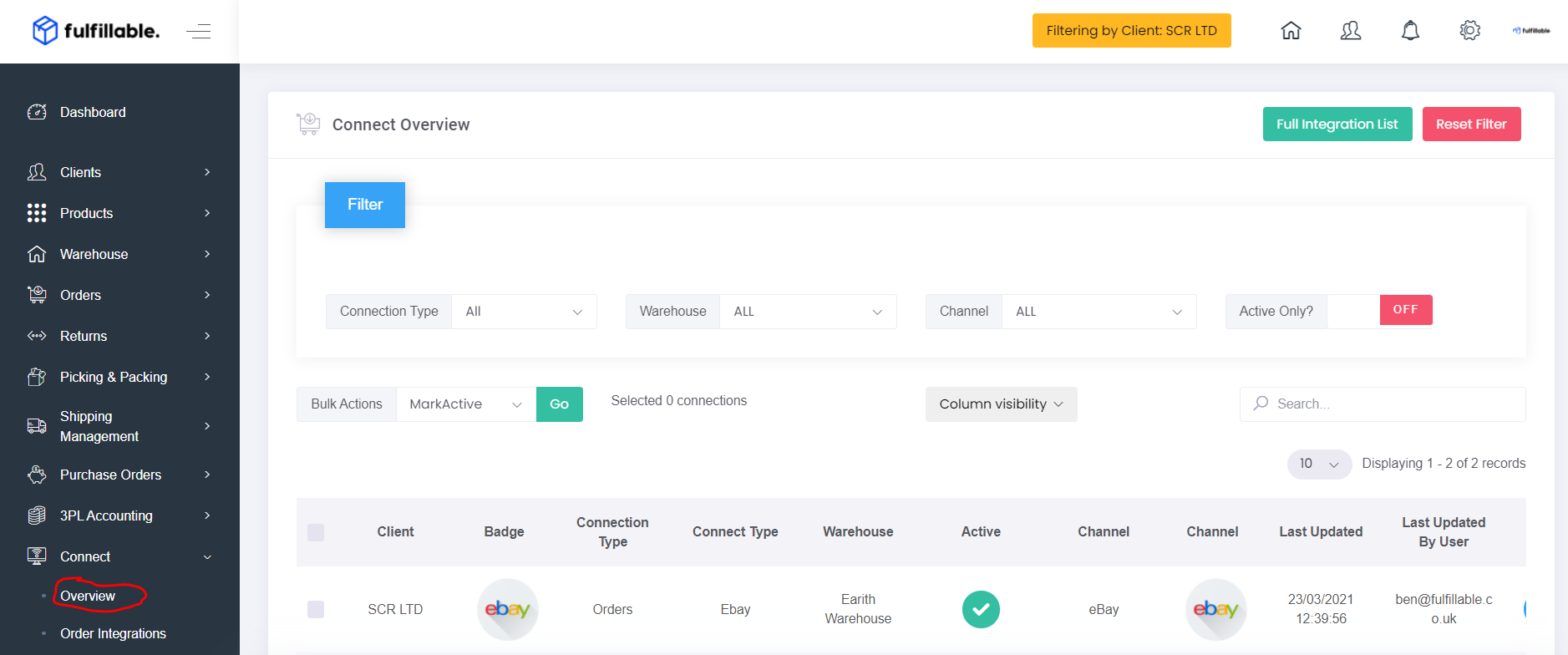This screenshot has width=1568, height=655.
Task: Click the Returns arrows icon
Action: 37,336
